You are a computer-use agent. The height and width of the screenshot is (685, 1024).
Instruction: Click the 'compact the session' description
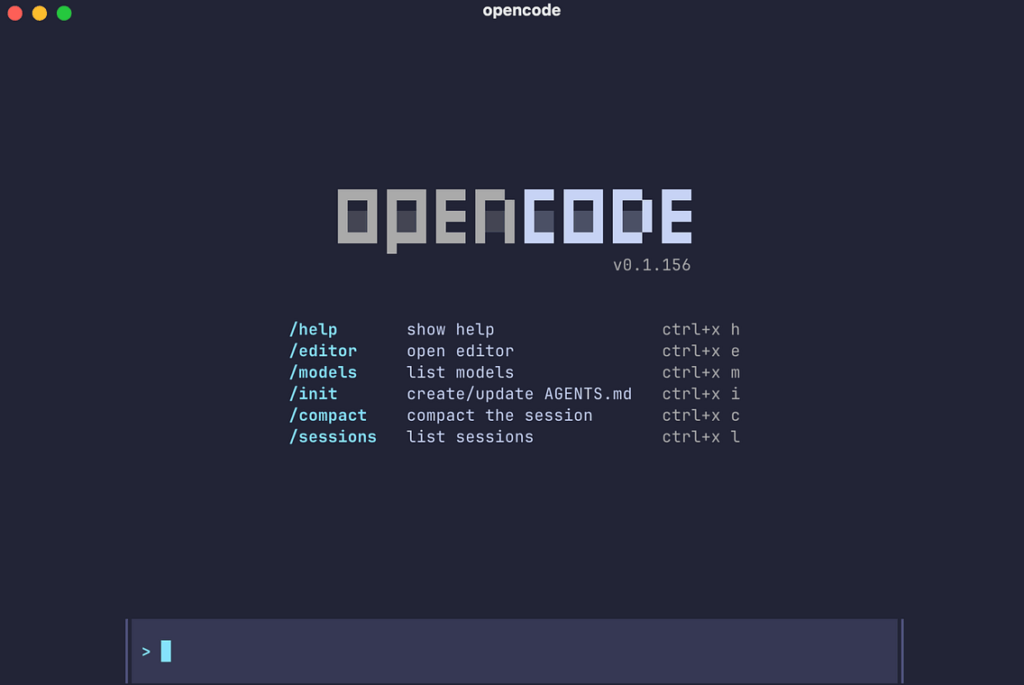click(500, 415)
